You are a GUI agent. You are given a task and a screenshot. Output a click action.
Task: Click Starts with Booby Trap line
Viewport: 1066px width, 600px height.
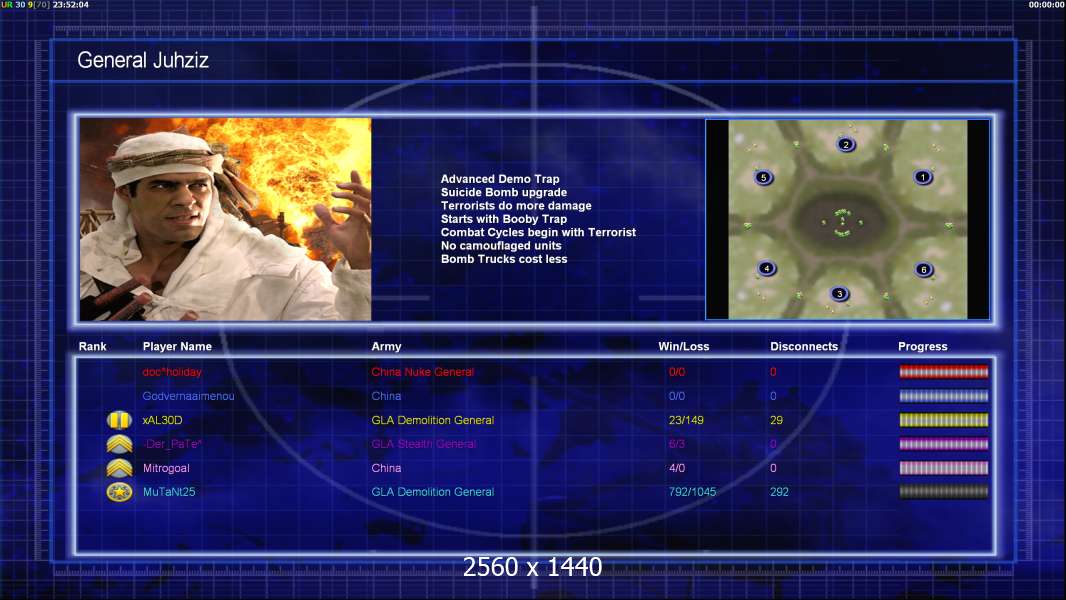(x=504, y=219)
